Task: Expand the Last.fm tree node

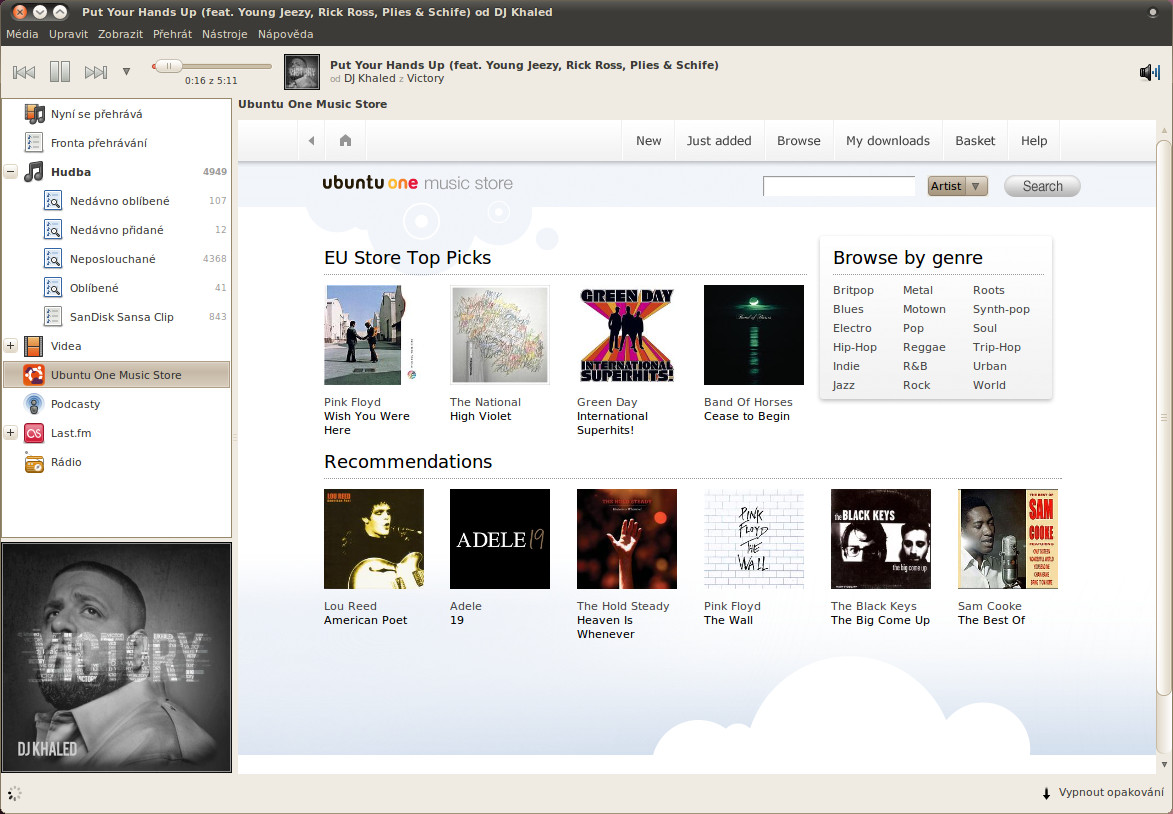Action: [10, 432]
